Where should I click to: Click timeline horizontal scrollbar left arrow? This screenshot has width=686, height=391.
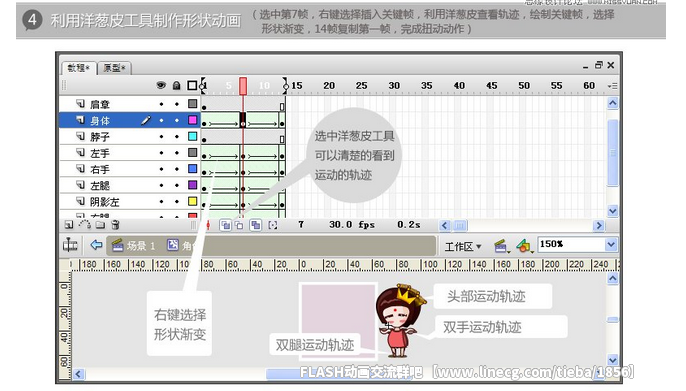pos(444,226)
